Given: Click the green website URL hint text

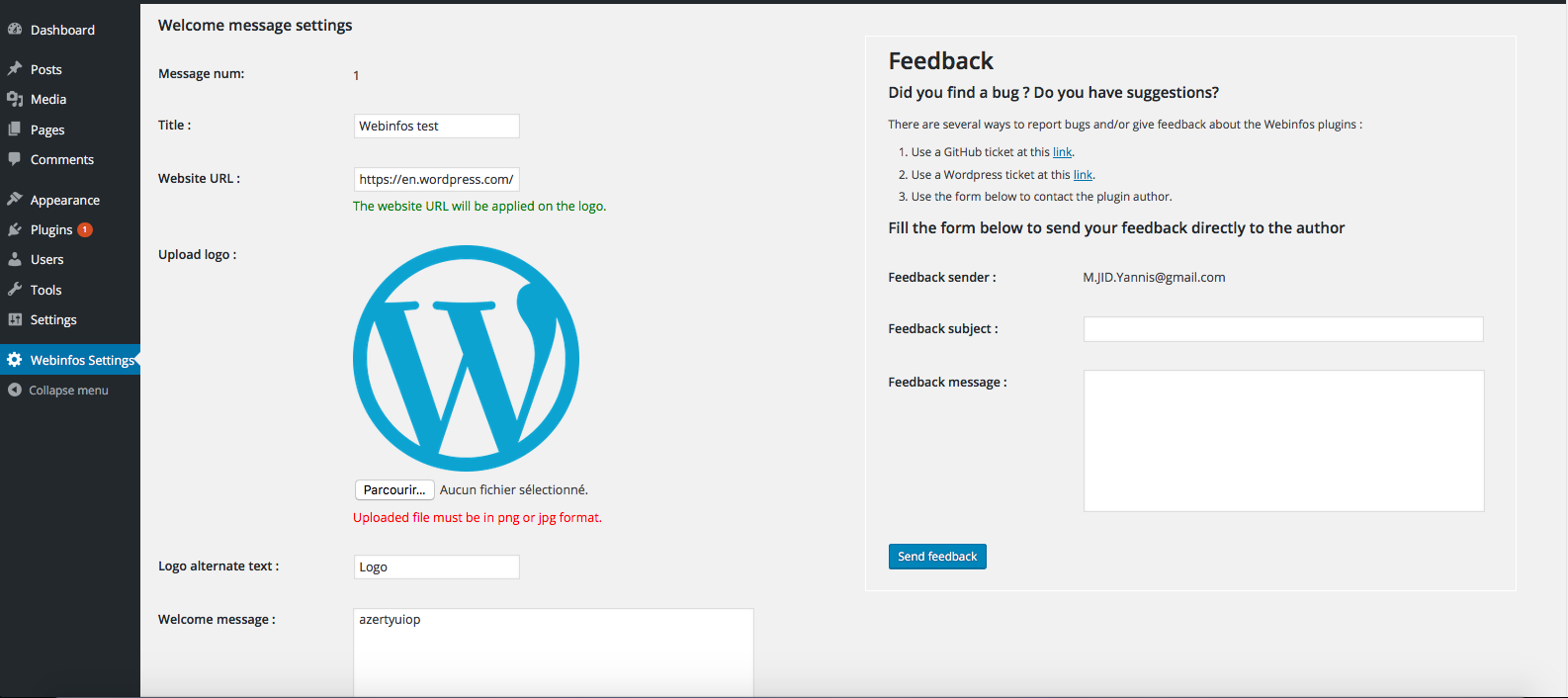Looking at the screenshot, I should 479,207.
